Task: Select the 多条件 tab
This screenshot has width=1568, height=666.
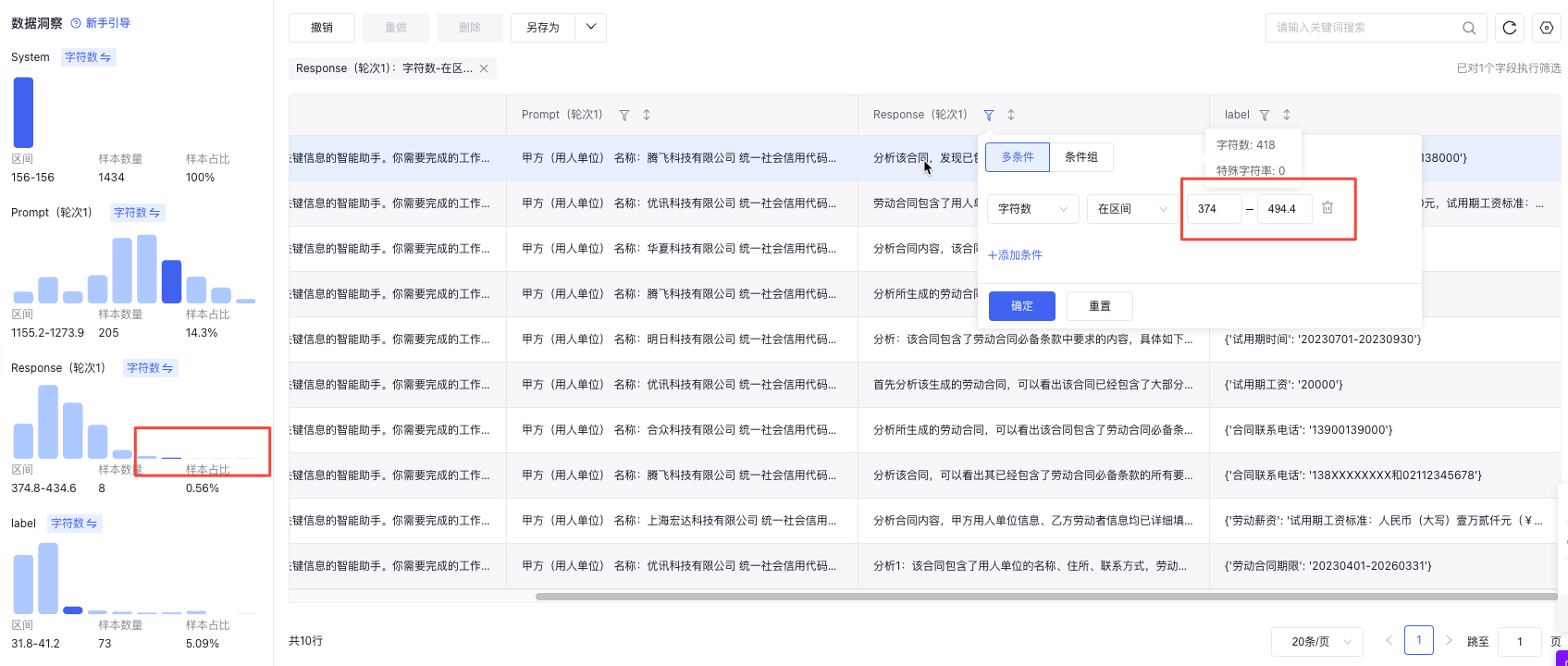Action: [1018, 157]
